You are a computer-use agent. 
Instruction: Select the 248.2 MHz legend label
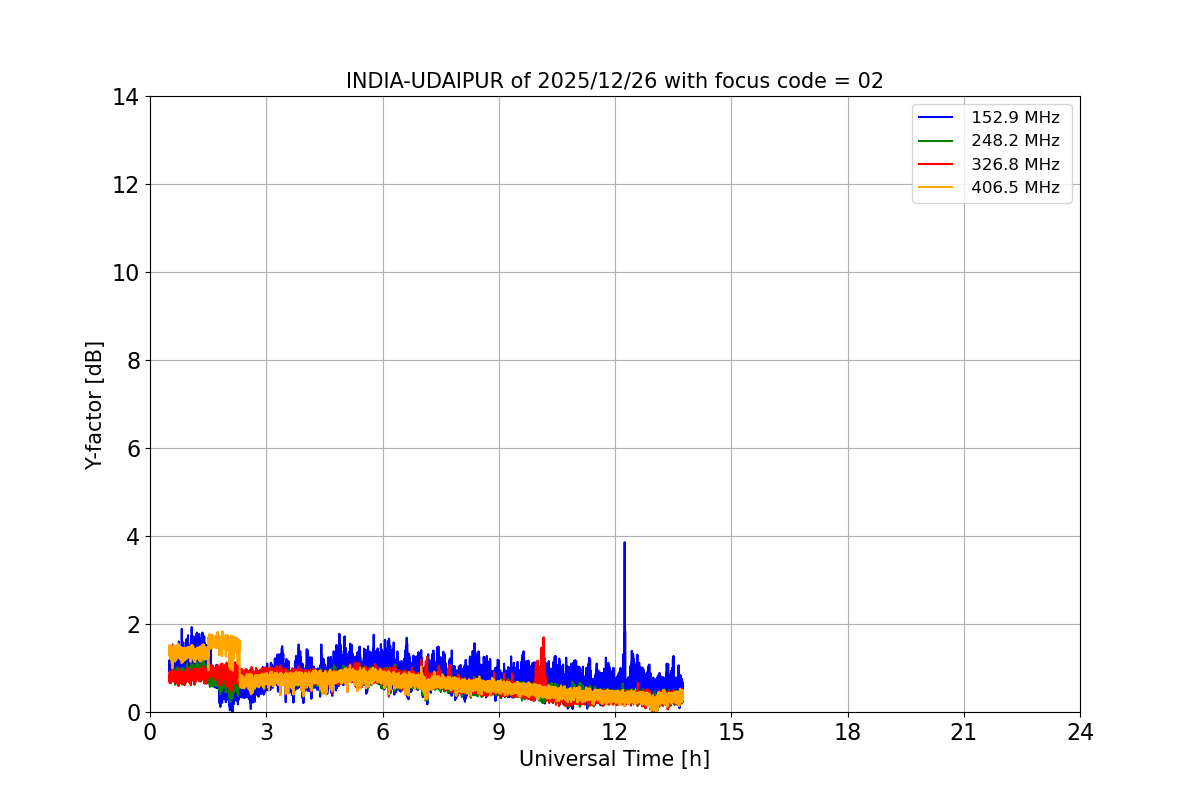pyautogui.click(x=1015, y=141)
